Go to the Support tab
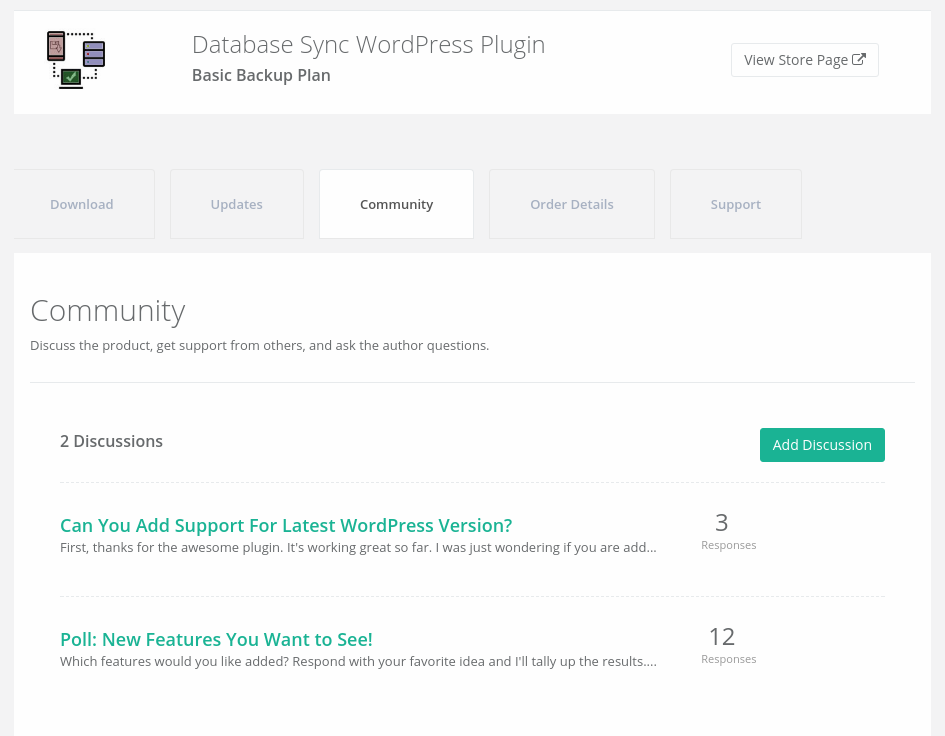Screen dimensions: 945x736 click(x=736, y=204)
